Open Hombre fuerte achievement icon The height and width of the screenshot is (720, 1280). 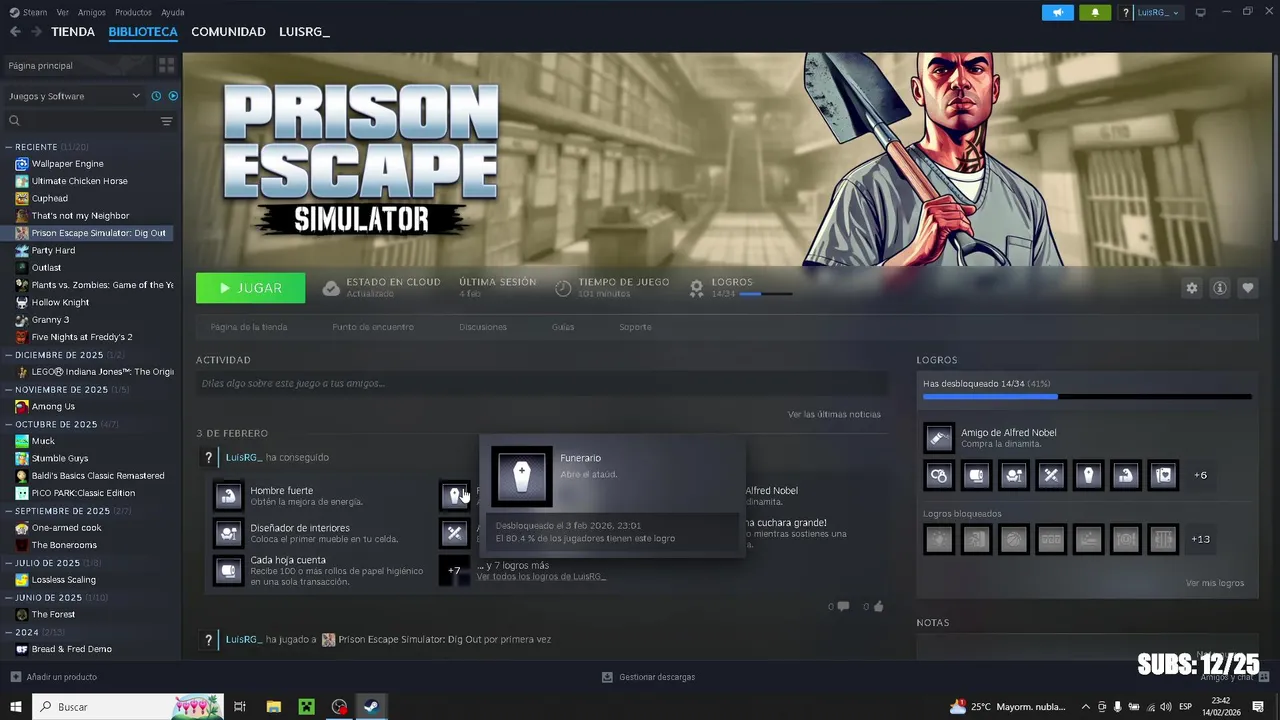point(228,495)
